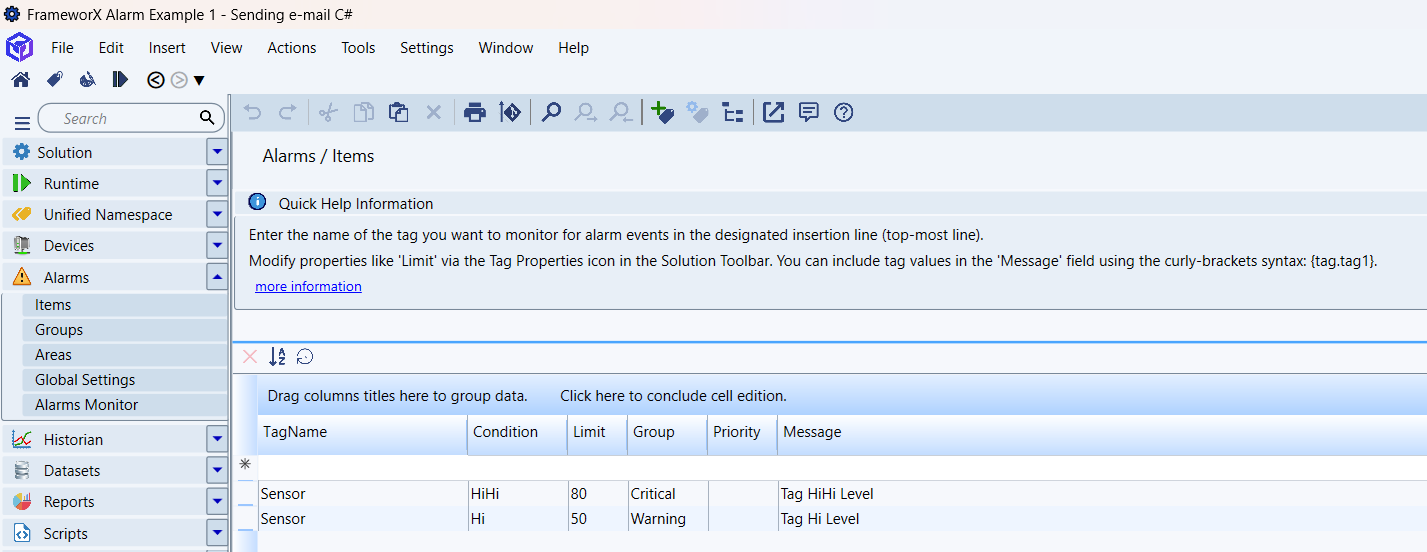The height and width of the screenshot is (552, 1427).
Task: Click the Home icon in the top toolbar
Action: [x=21, y=80]
